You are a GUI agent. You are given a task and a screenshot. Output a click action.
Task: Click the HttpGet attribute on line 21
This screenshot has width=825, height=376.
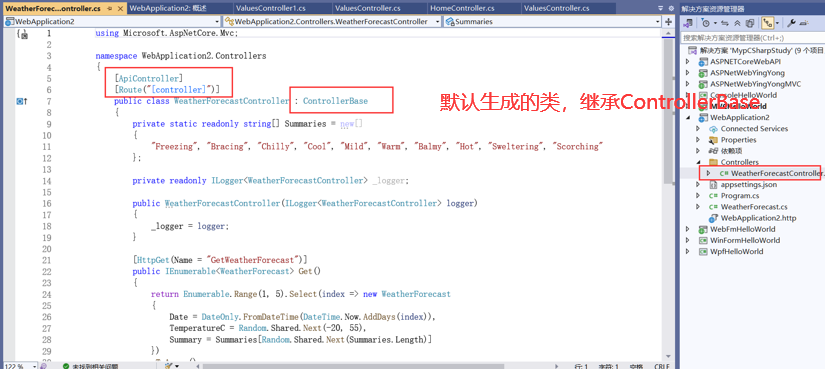click(x=153, y=260)
